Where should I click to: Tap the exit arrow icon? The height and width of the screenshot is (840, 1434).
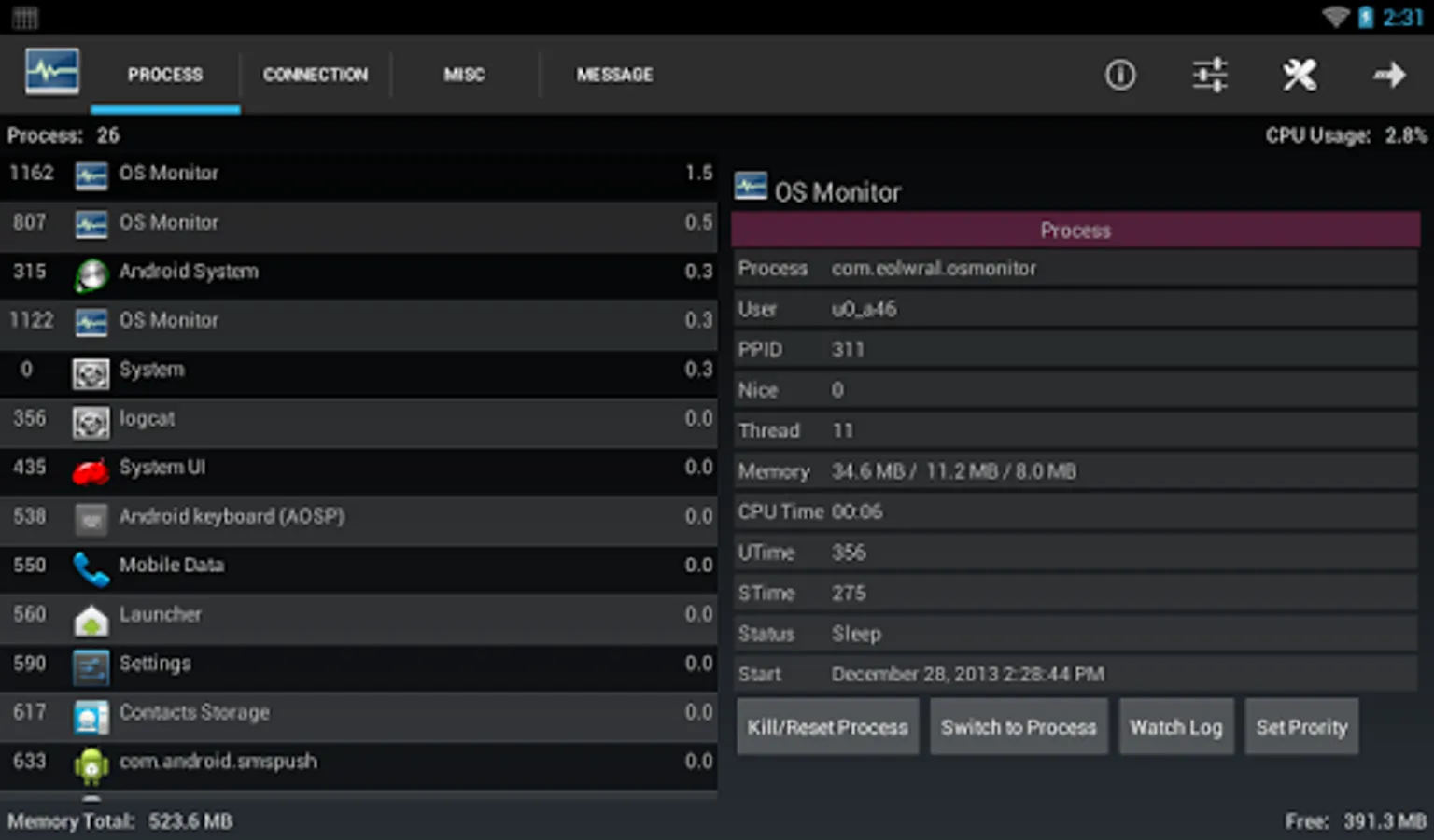point(1389,75)
